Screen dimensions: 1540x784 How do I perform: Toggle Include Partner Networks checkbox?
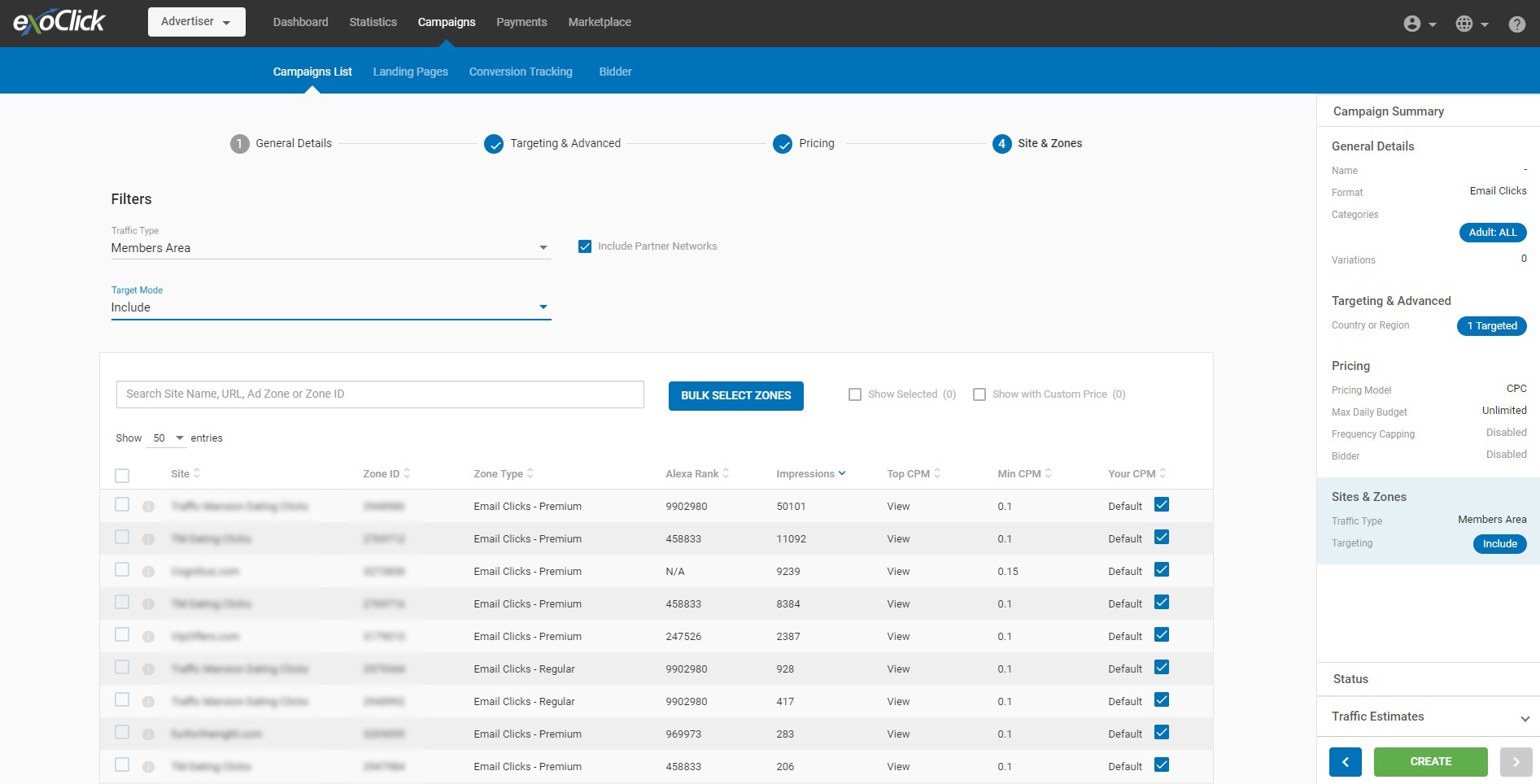(x=584, y=246)
